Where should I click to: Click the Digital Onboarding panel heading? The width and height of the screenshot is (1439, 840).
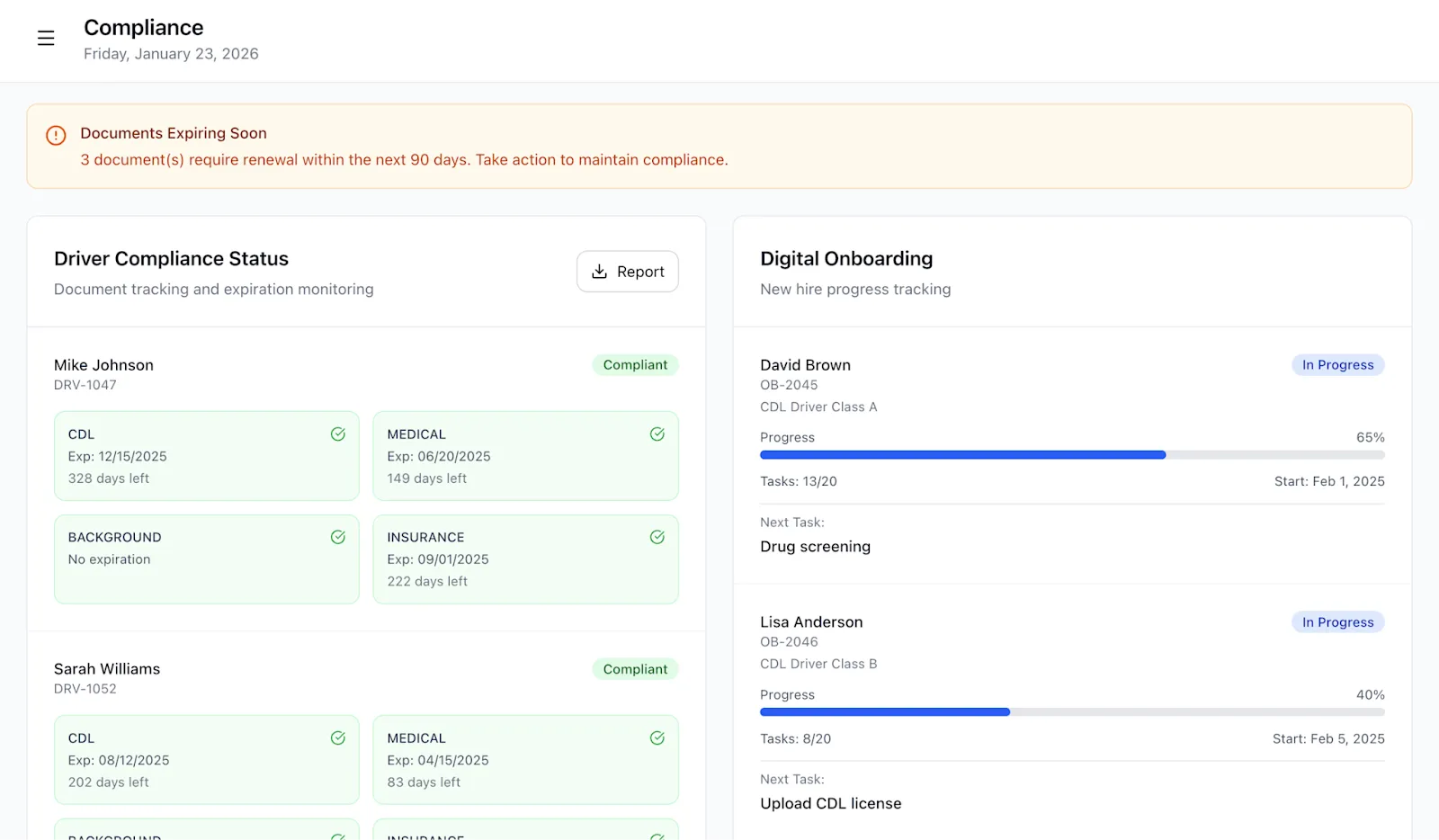point(846,259)
